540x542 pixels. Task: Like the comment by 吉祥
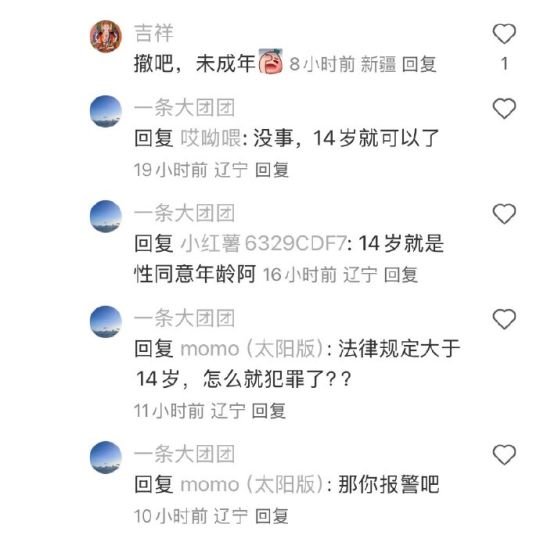[504, 34]
